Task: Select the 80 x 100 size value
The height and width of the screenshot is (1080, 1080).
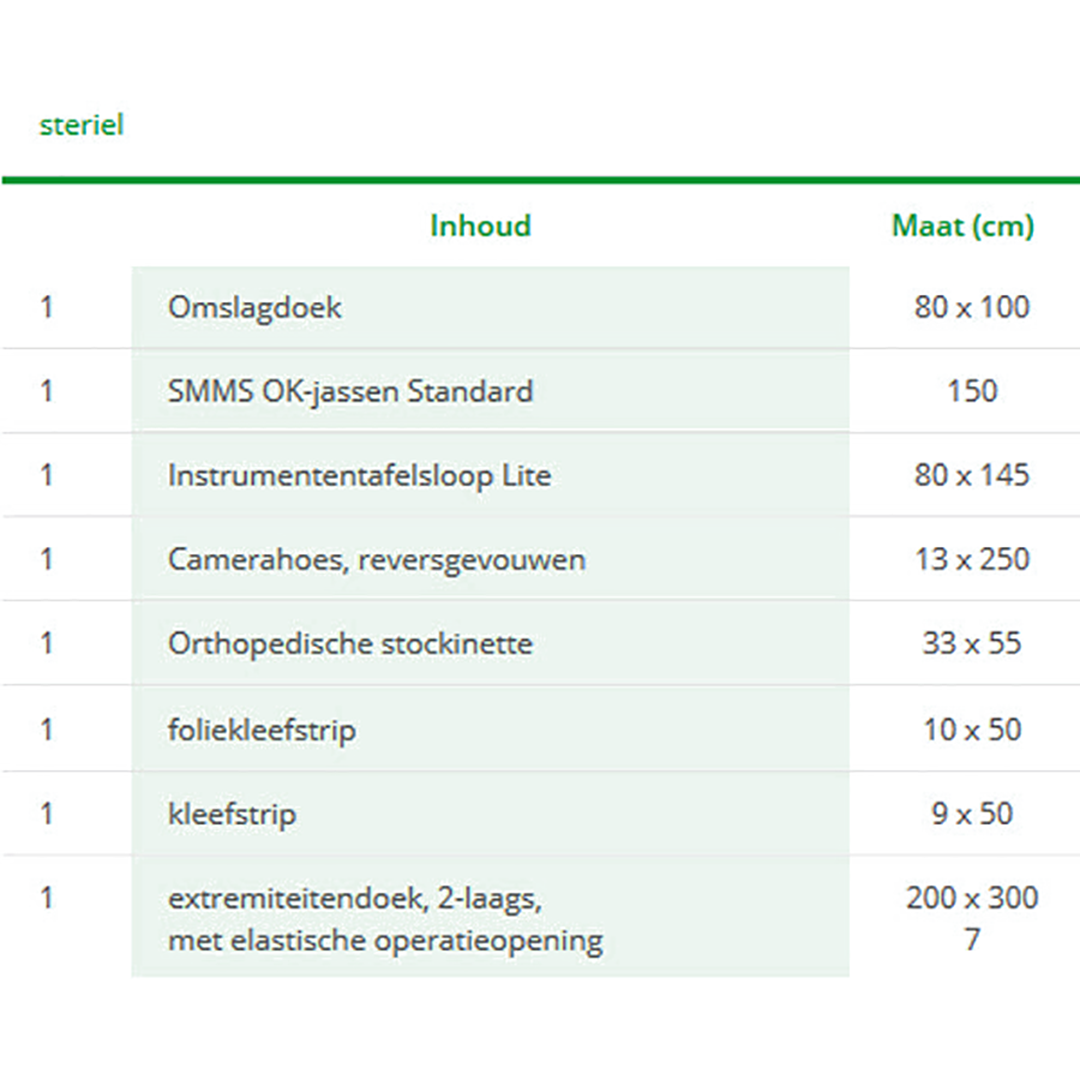Action: click(x=972, y=307)
